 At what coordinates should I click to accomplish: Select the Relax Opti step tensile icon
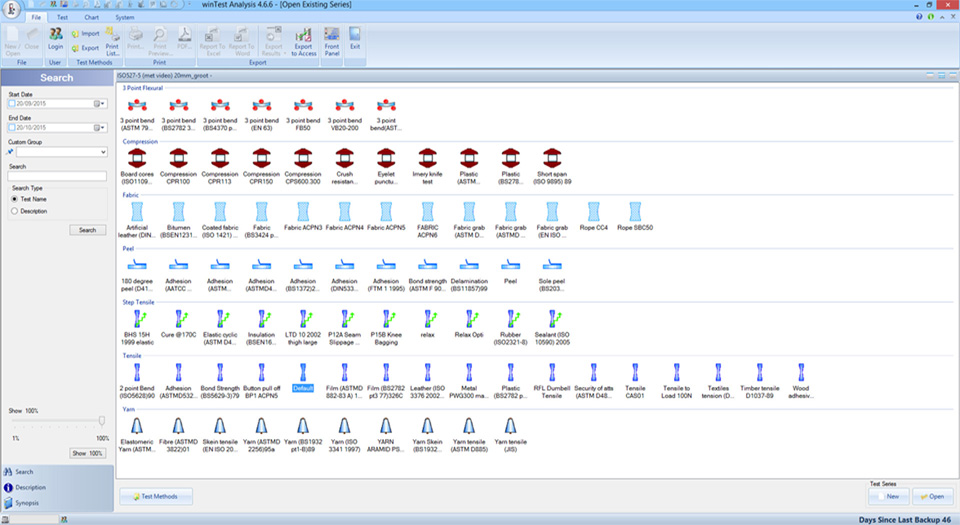[471, 318]
